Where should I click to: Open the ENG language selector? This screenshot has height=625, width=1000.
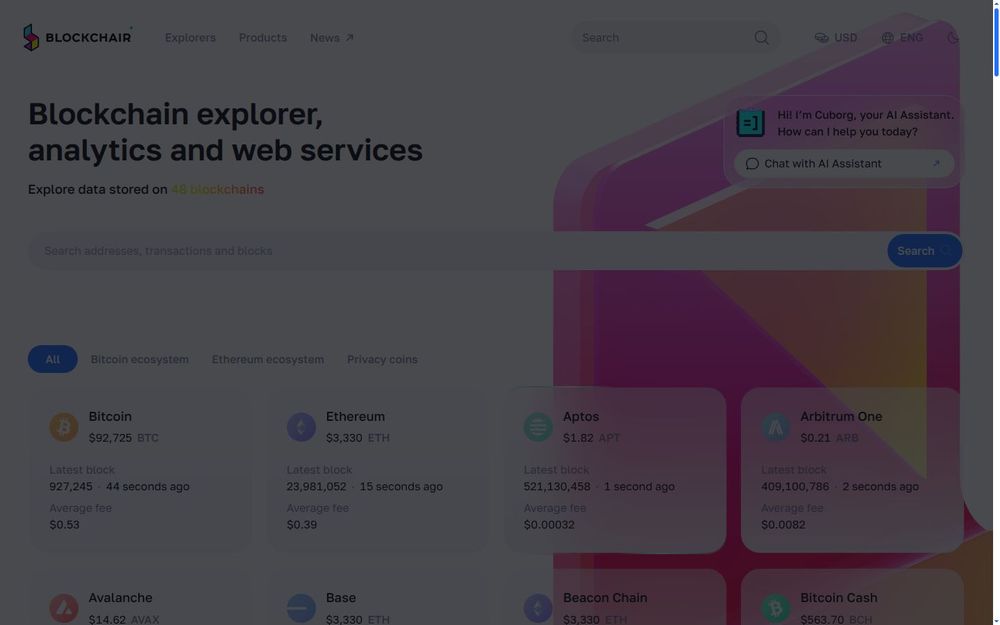(902, 38)
